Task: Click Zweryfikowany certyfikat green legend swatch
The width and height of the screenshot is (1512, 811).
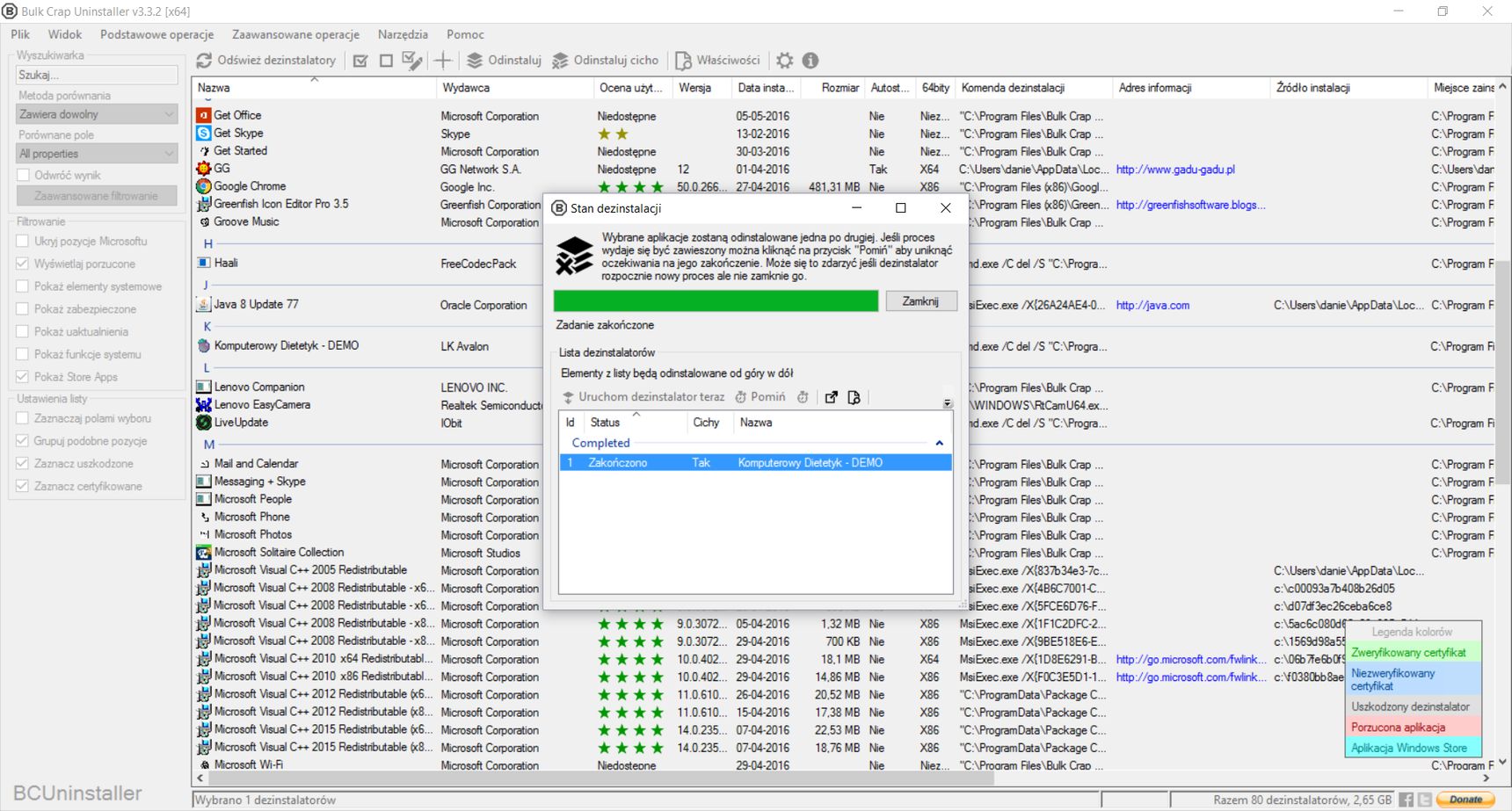Action: tap(1414, 653)
